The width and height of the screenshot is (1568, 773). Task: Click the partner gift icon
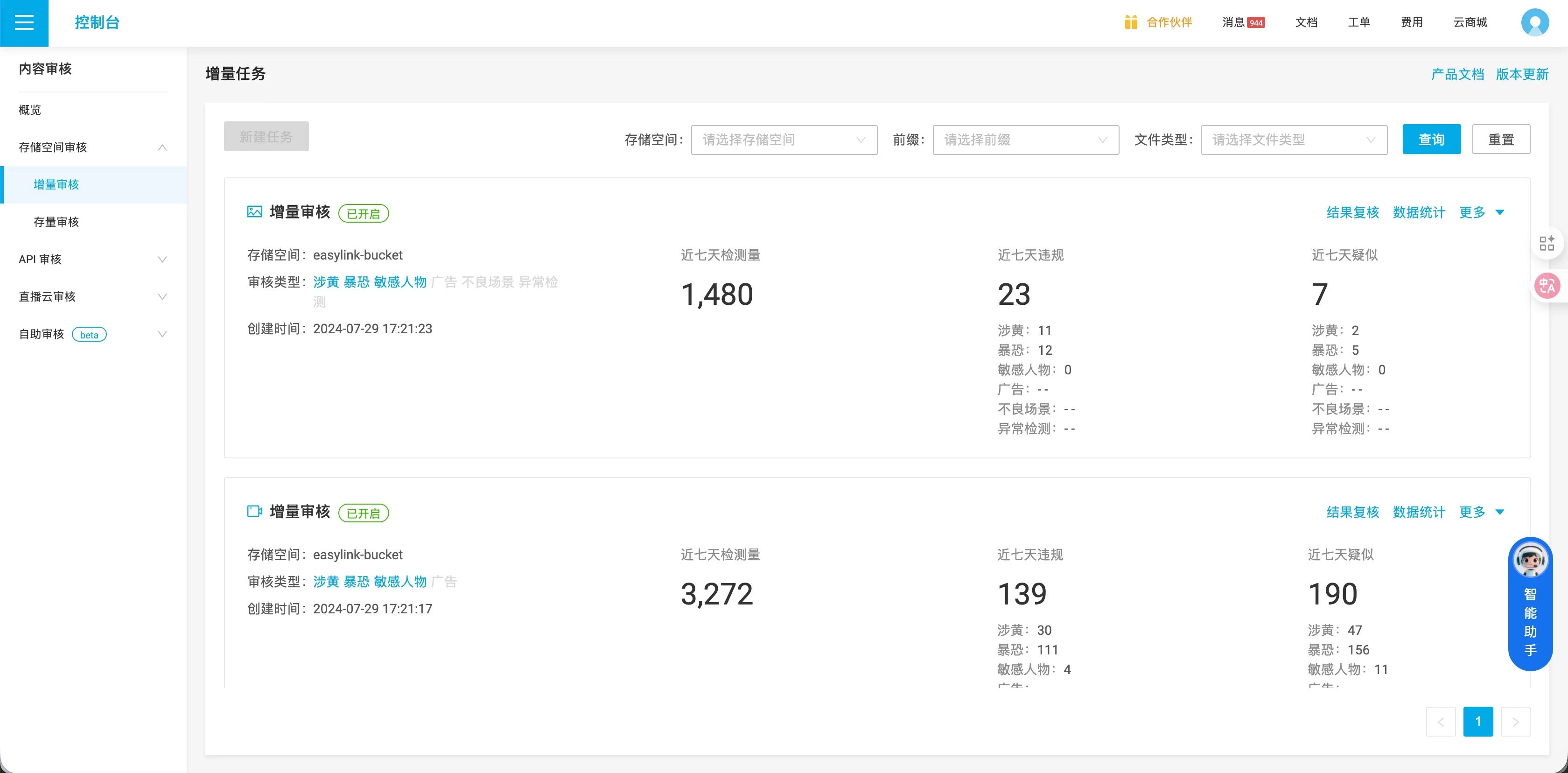pyautogui.click(x=1131, y=22)
